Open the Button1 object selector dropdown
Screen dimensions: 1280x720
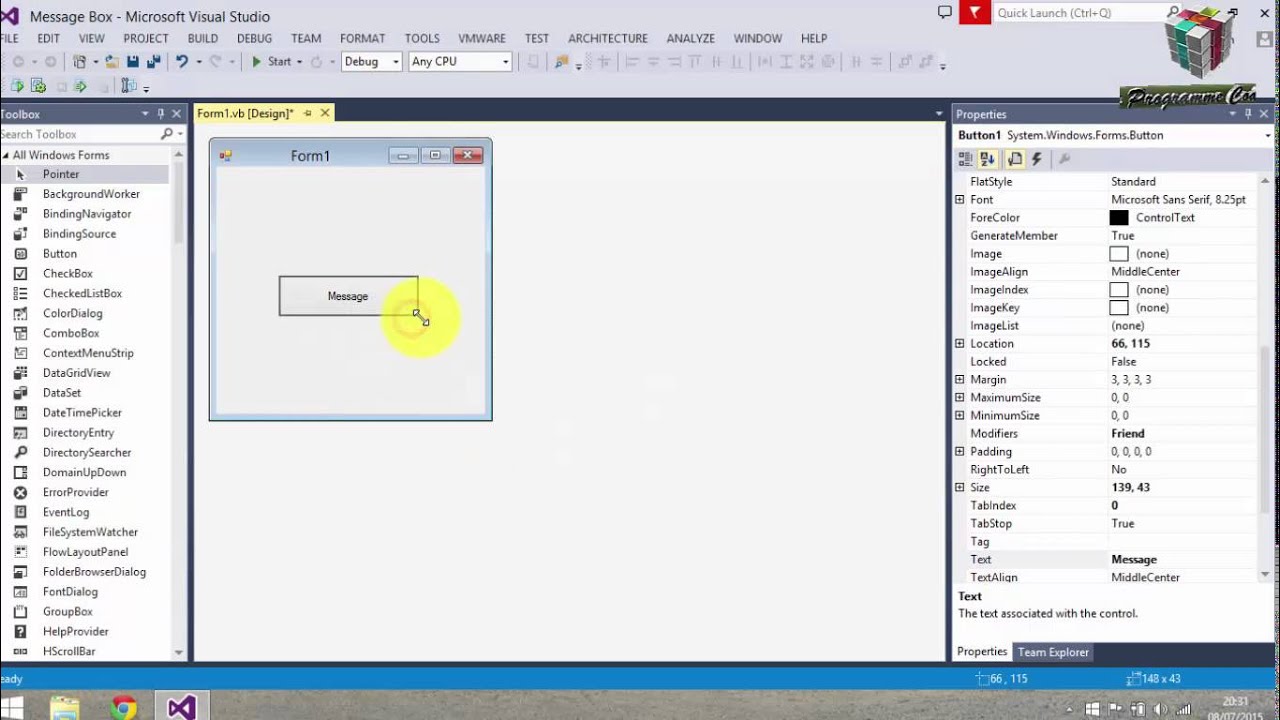tap(1268, 135)
